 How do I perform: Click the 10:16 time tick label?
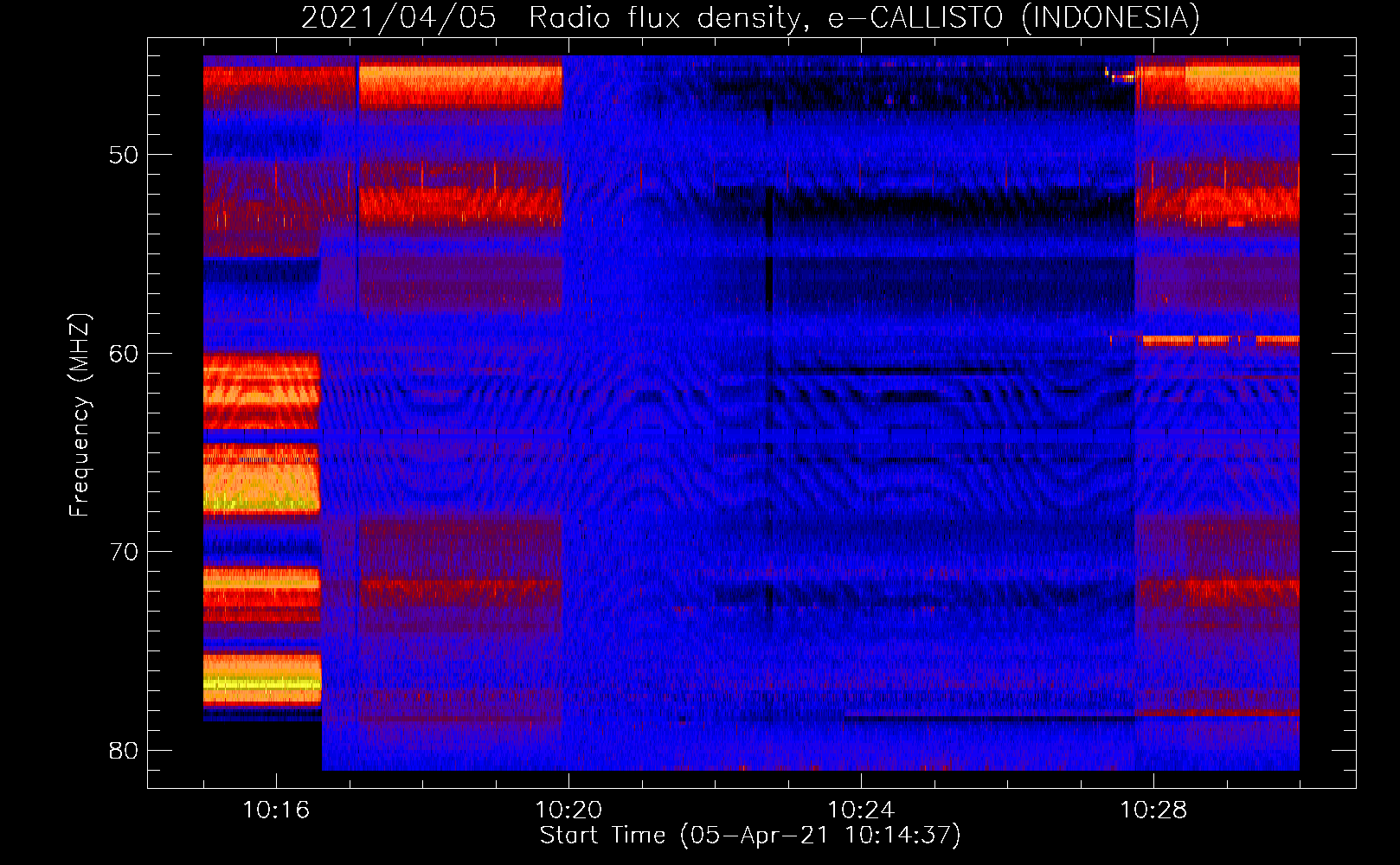coord(276,811)
